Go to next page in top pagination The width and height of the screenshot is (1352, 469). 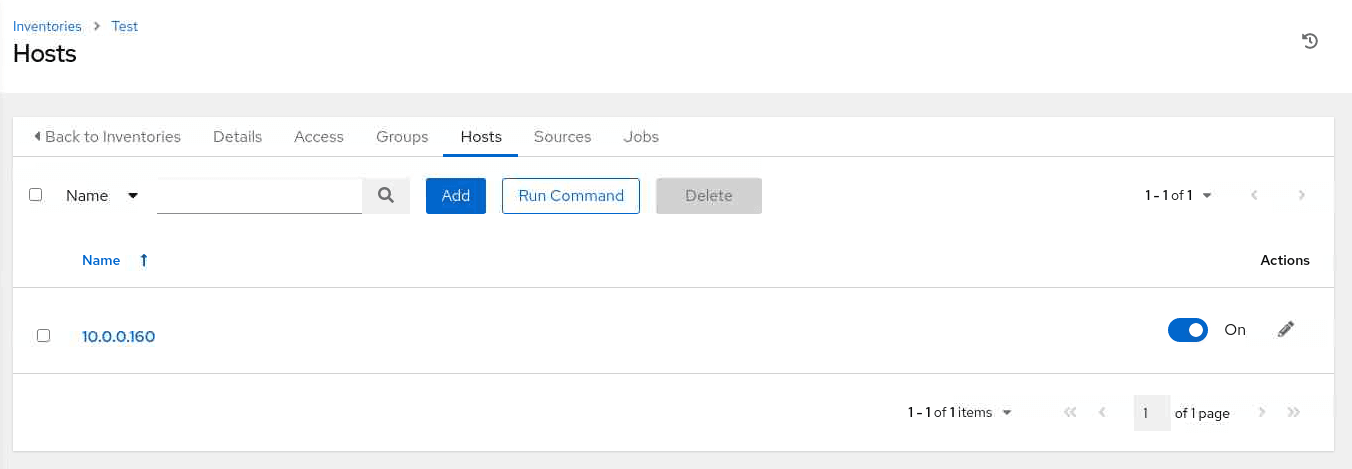coord(1302,195)
